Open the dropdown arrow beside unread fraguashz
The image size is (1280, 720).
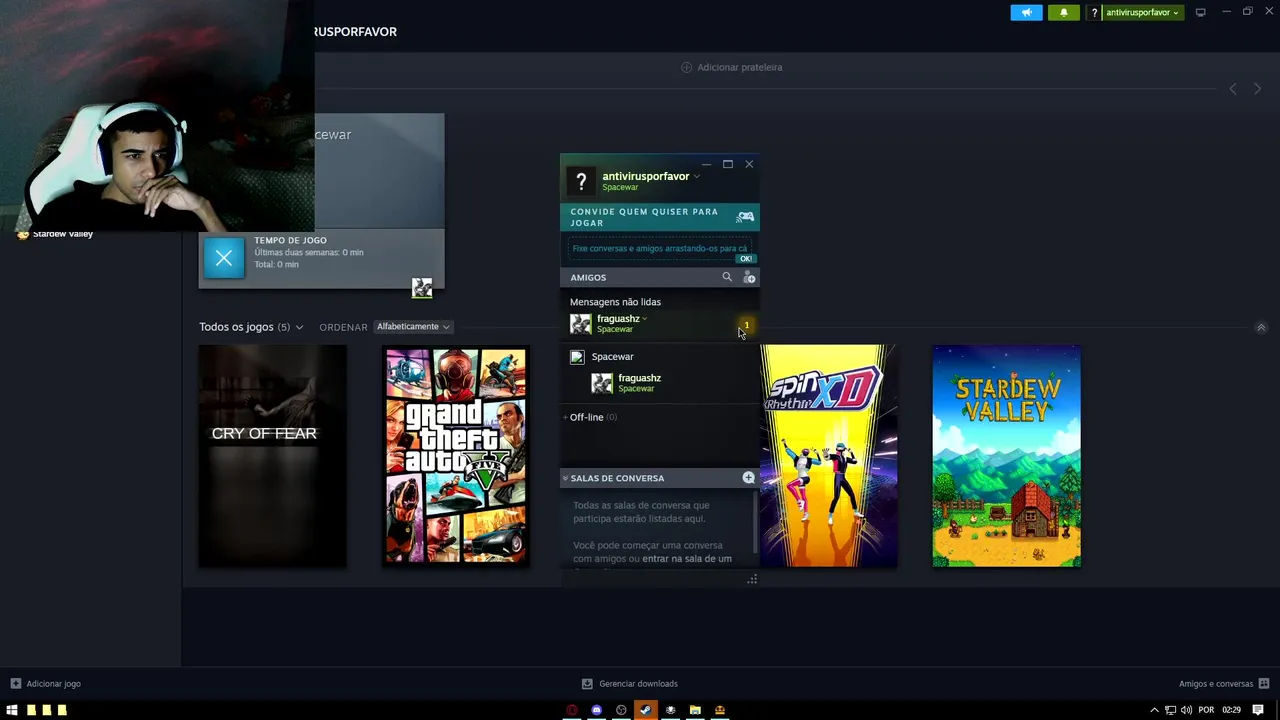[645, 319]
